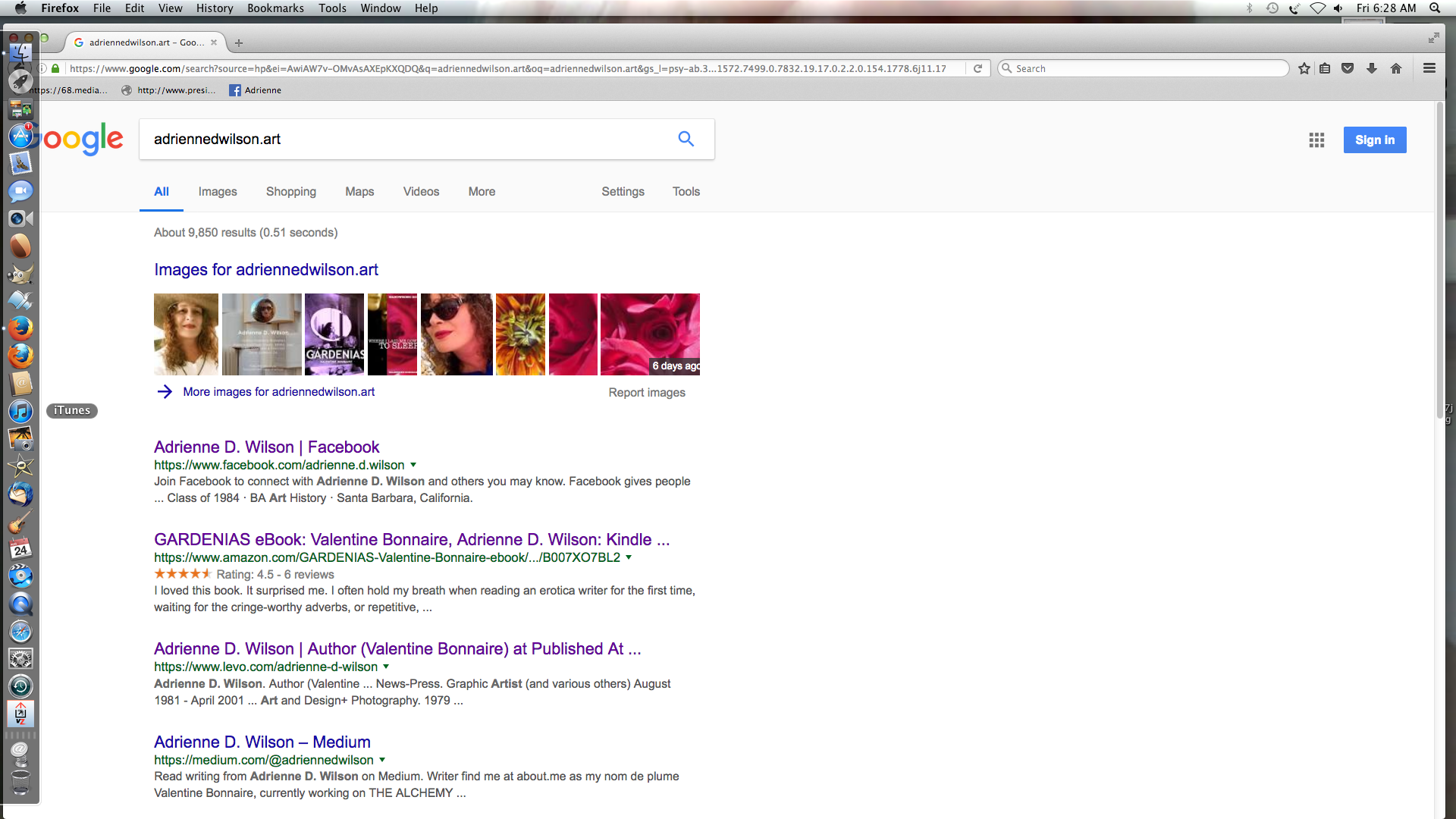This screenshot has height=819, width=1456.
Task: Click the blue Google search magnifier
Action: pyautogui.click(x=686, y=139)
